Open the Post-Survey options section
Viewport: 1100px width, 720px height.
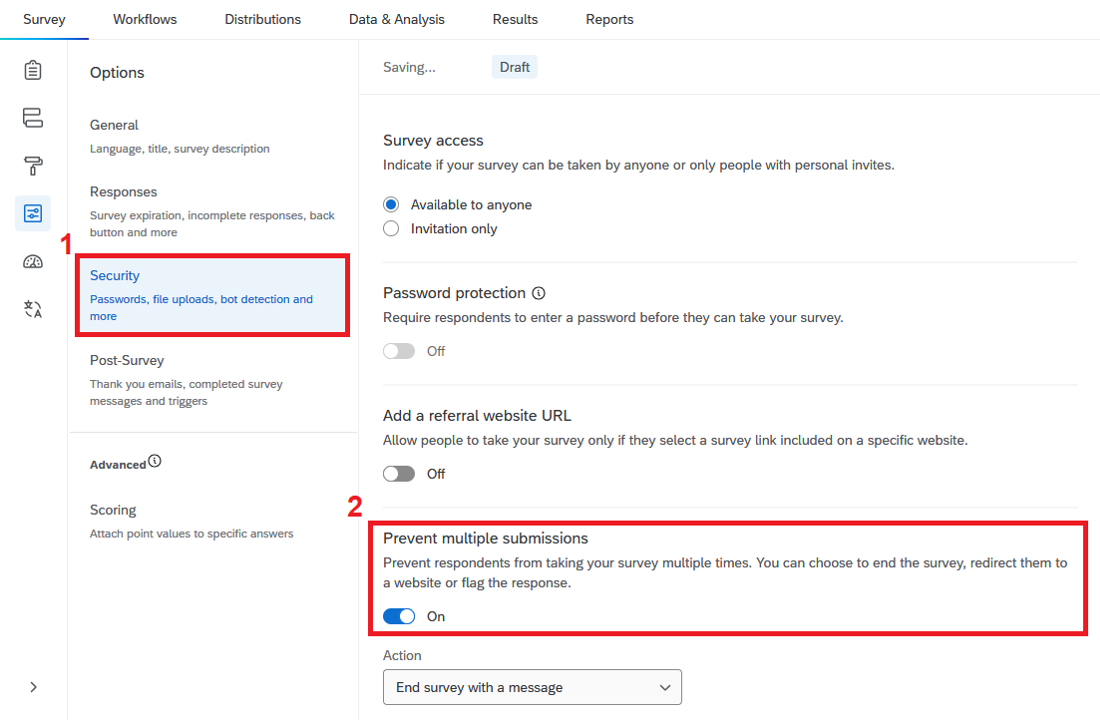click(127, 360)
